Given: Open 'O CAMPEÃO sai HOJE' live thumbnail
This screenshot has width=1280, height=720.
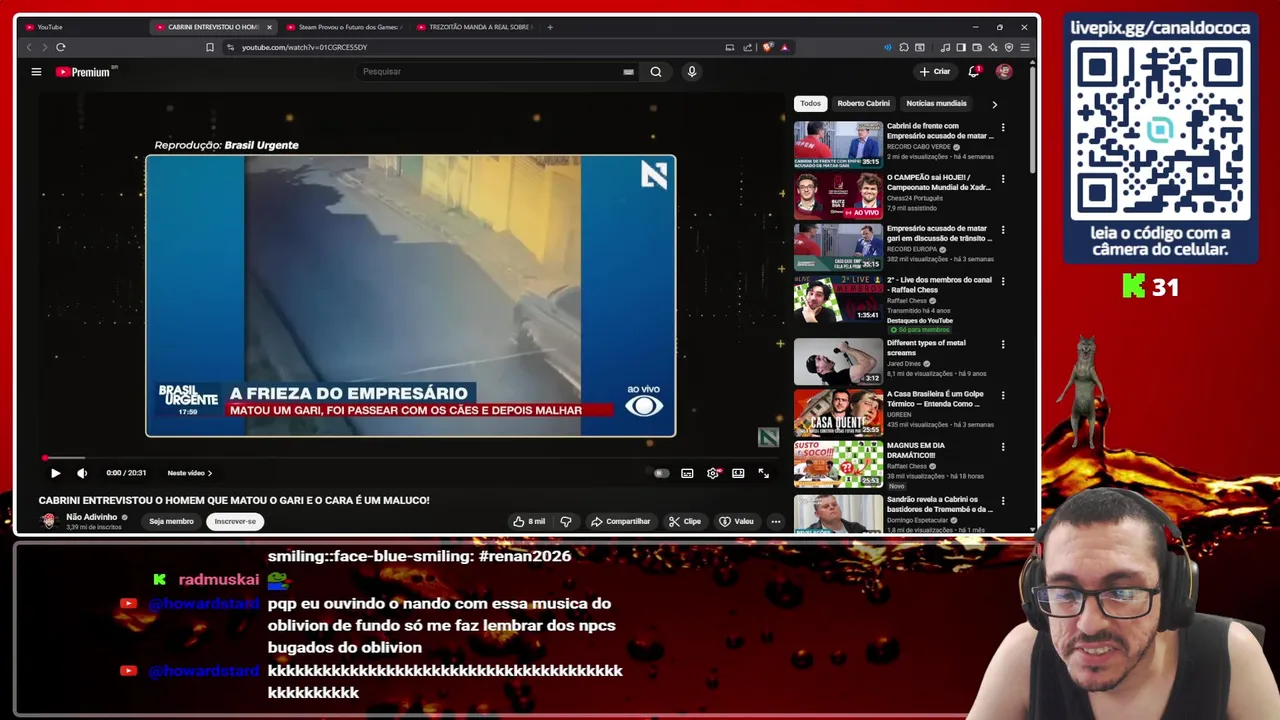Looking at the screenshot, I should click(x=838, y=196).
